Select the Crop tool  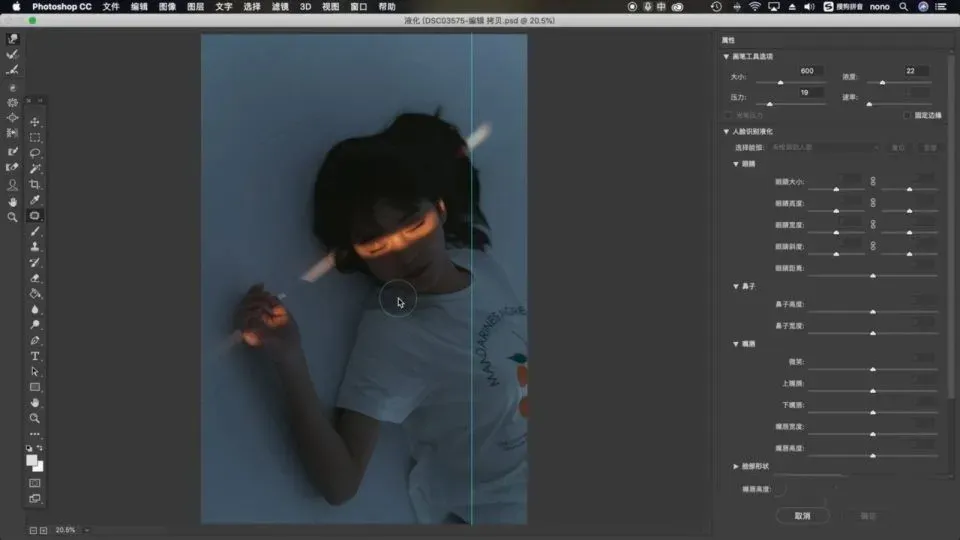tap(35, 184)
